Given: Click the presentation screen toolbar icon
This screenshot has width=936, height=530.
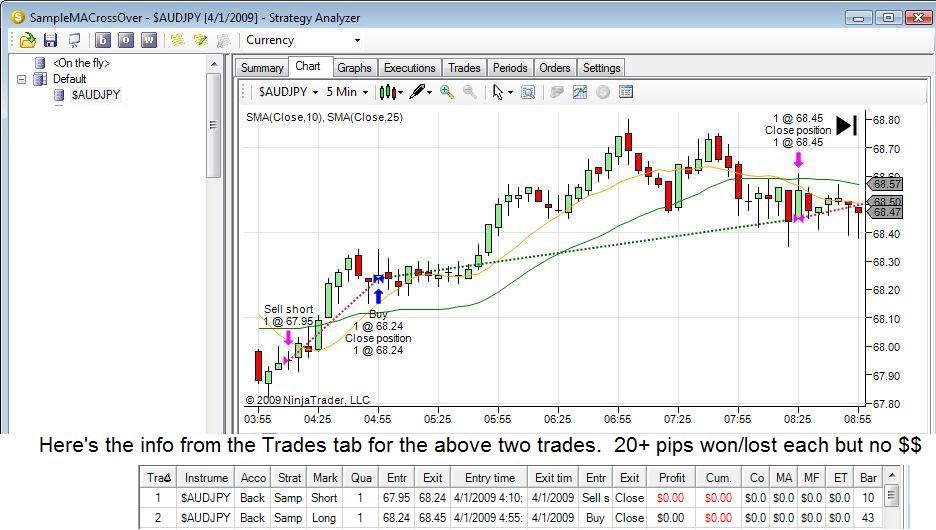Looking at the screenshot, I should point(75,41).
